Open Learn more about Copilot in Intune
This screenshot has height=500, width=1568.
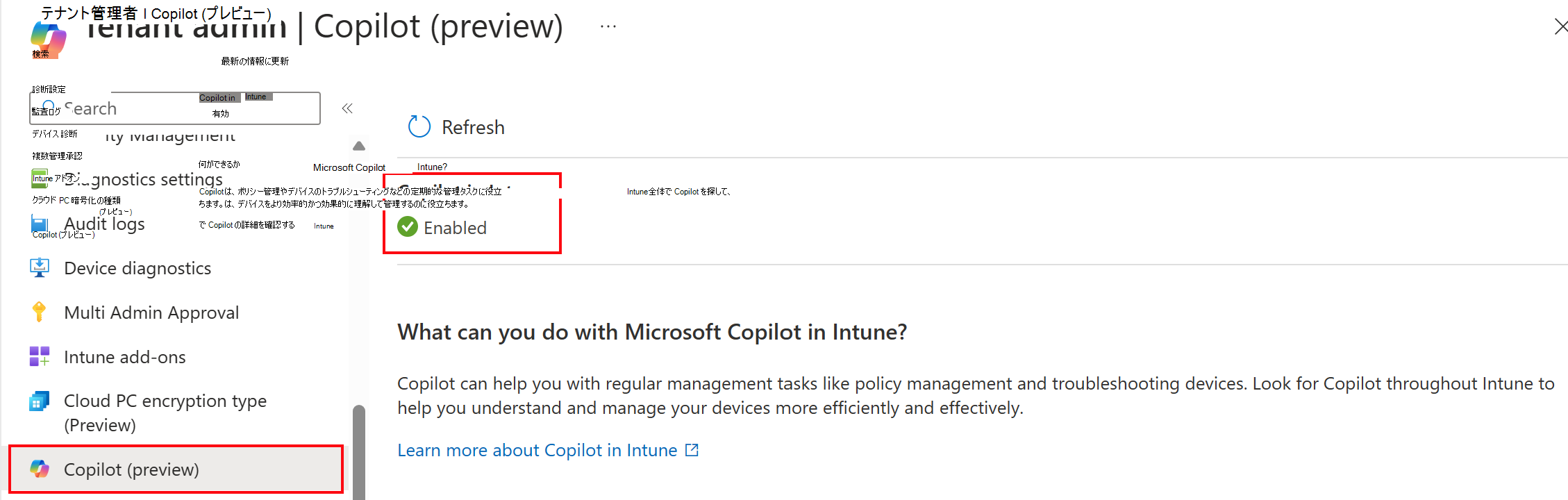pyautogui.click(x=537, y=450)
